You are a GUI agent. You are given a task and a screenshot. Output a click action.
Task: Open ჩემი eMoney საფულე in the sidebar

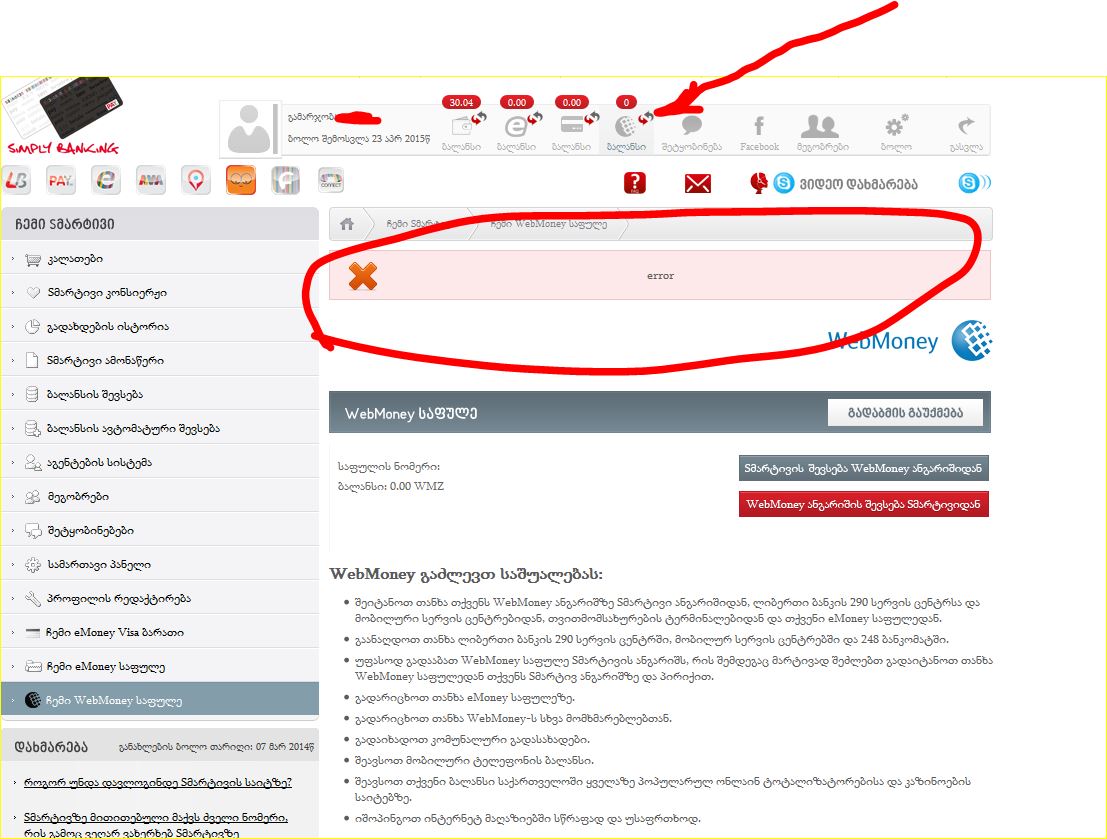(x=160, y=666)
